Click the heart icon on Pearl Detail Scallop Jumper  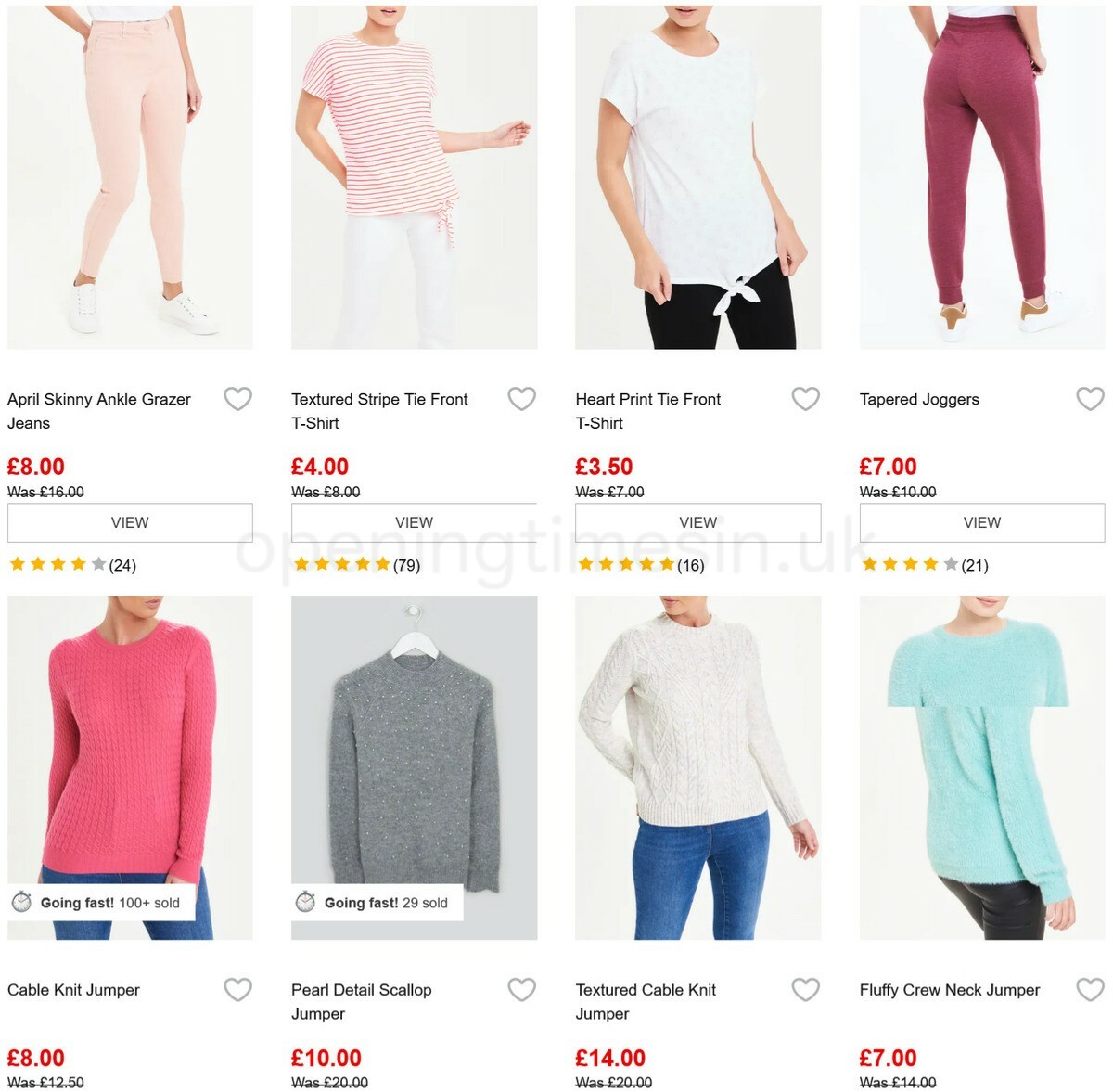point(522,989)
